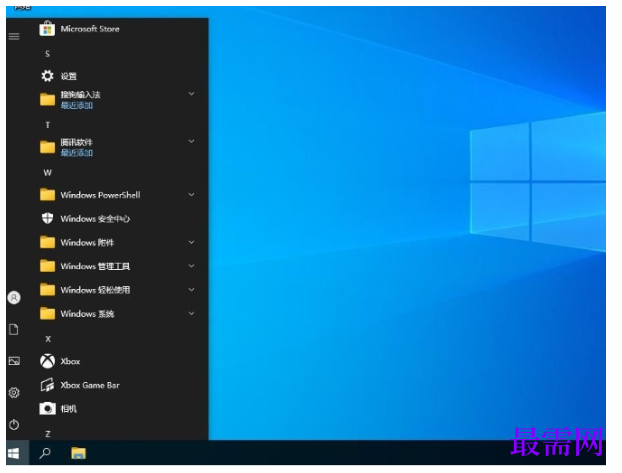
Task: Open the Windows 安全中心 shield icon
Action: 48,218
